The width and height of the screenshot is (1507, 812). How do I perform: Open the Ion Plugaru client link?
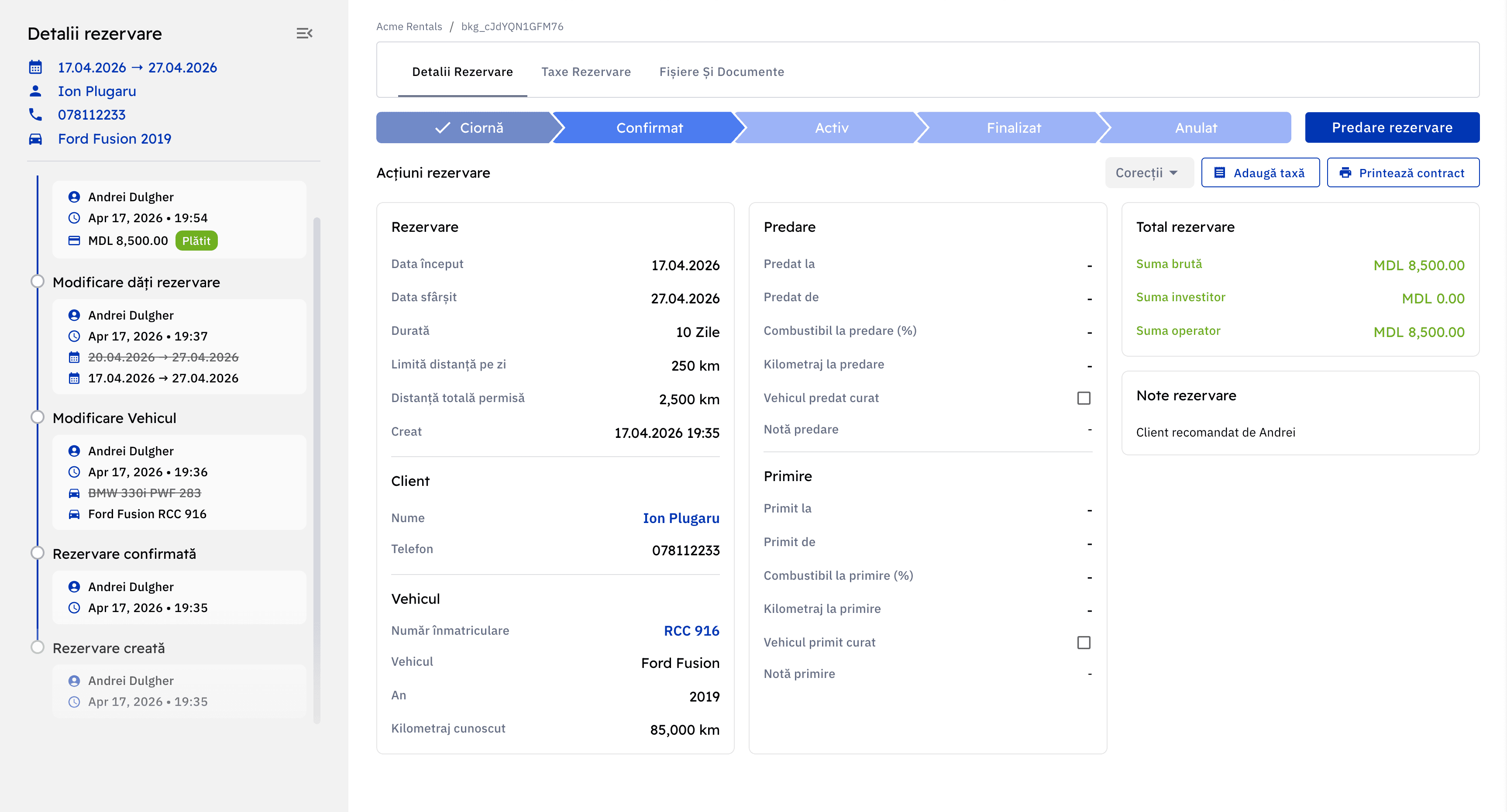680,518
